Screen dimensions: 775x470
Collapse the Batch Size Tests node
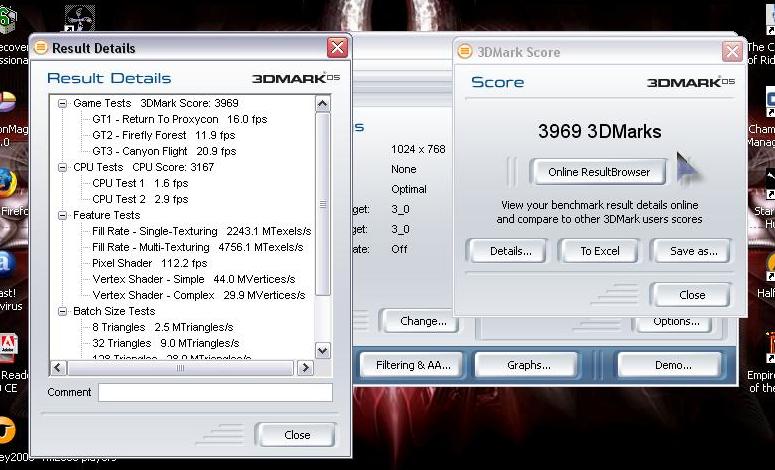click(63, 311)
